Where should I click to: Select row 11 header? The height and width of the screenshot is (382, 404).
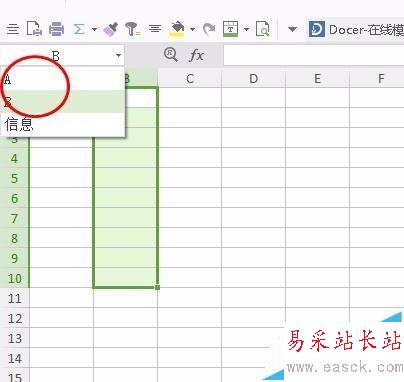14,298
